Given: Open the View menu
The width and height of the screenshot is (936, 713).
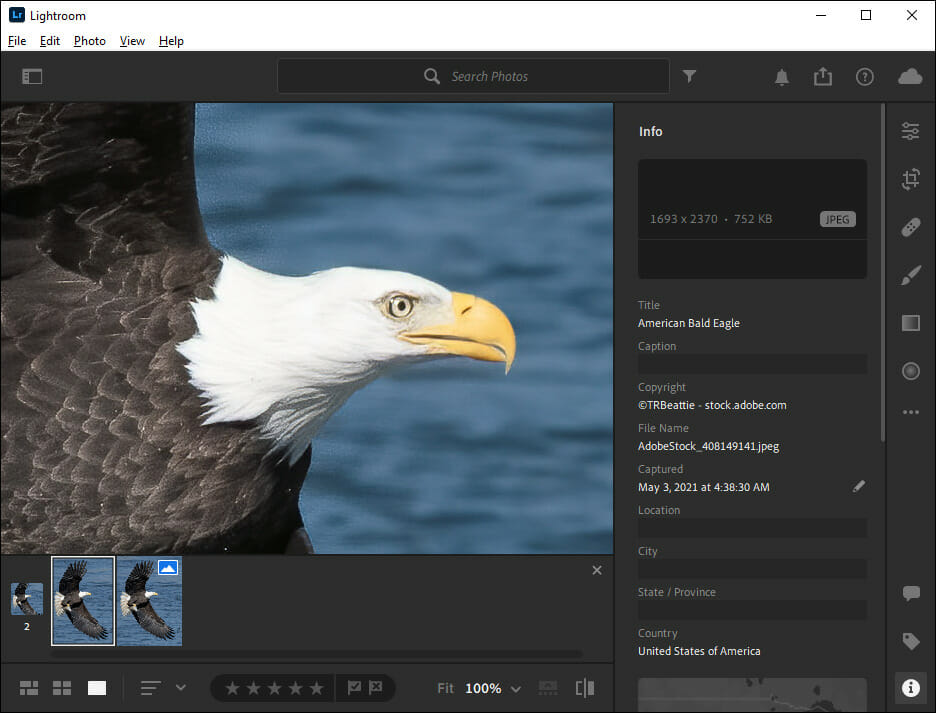Looking at the screenshot, I should coord(131,41).
